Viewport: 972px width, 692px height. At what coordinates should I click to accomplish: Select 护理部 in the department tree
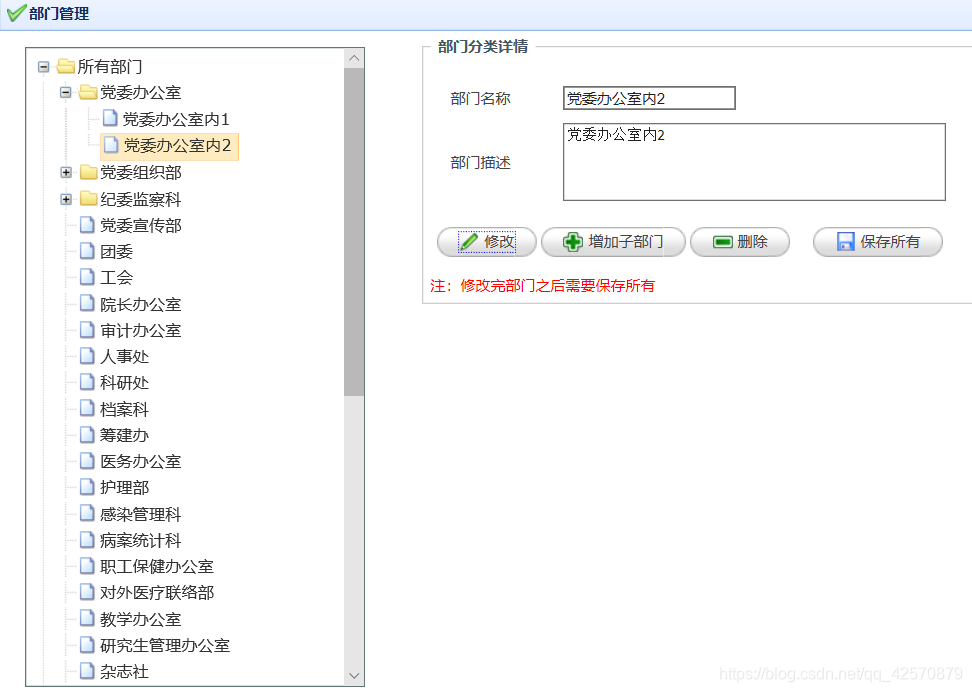point(125,487)
